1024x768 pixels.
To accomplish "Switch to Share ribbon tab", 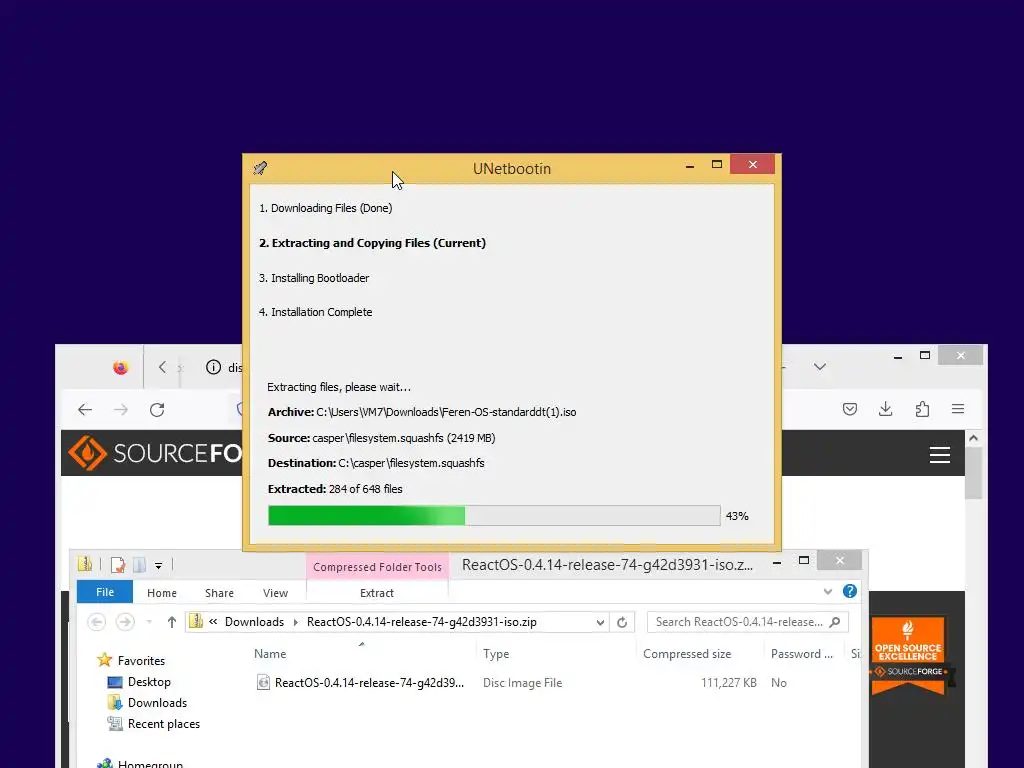I will pos(219,593).
